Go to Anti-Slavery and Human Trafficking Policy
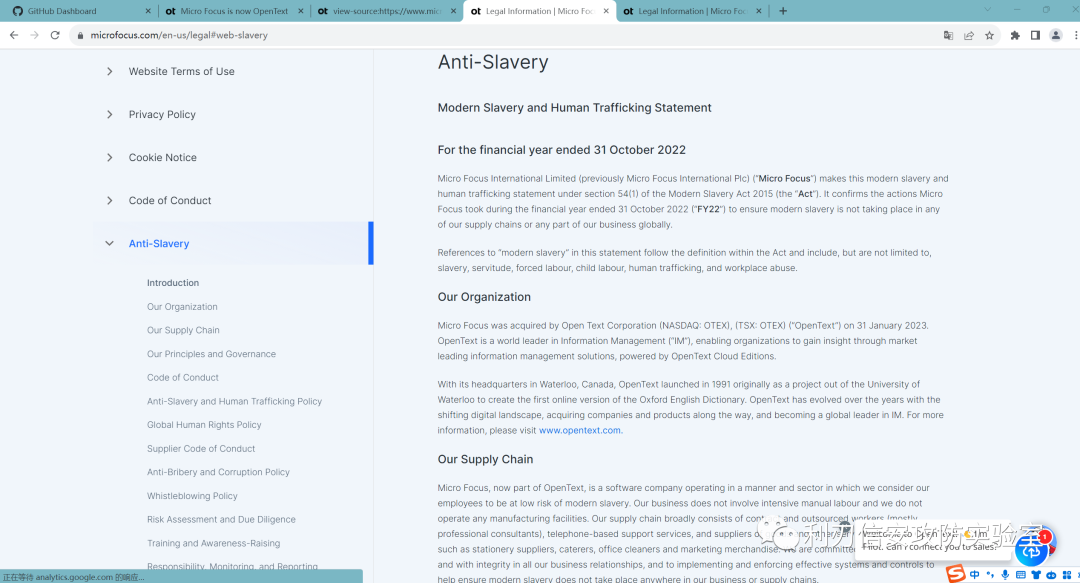The height and width of the screenshot is (583, 1080). point(234,401)
